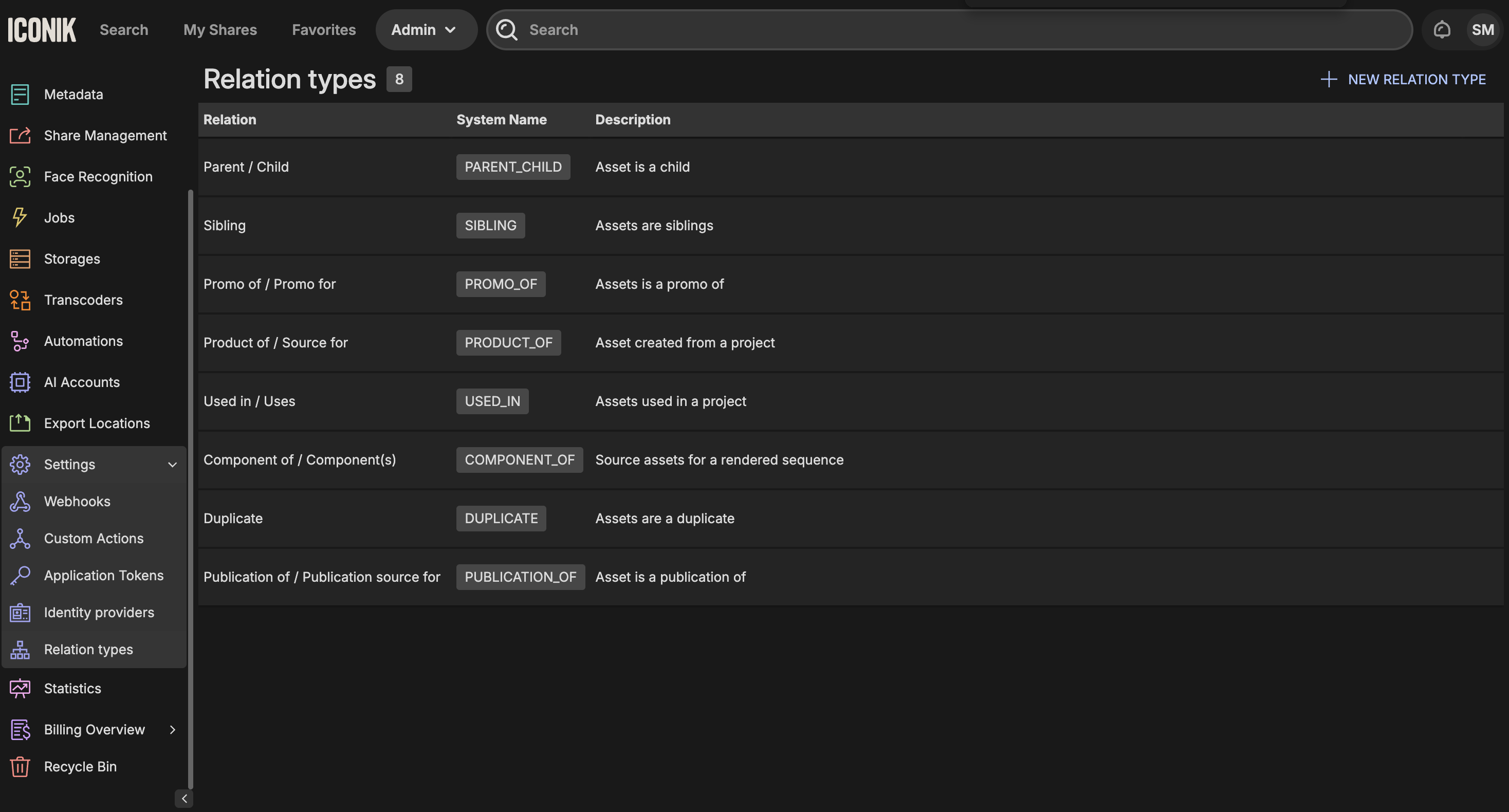The image size is (1509, 812).
Task: Collapse the Settings section chevron
Action: [x=172, y=465]
